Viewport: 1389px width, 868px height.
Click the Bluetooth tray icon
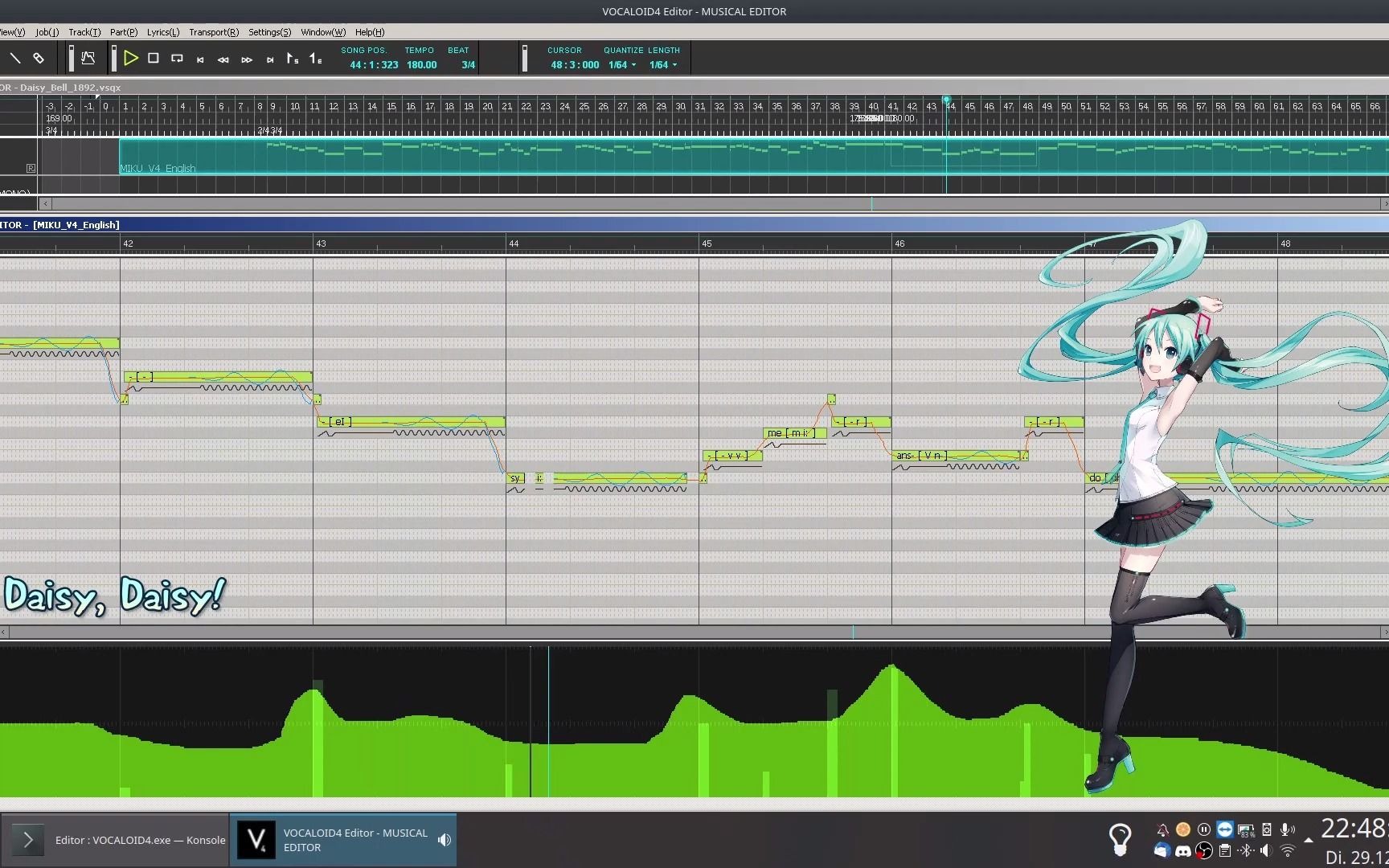pos(1245,850)
